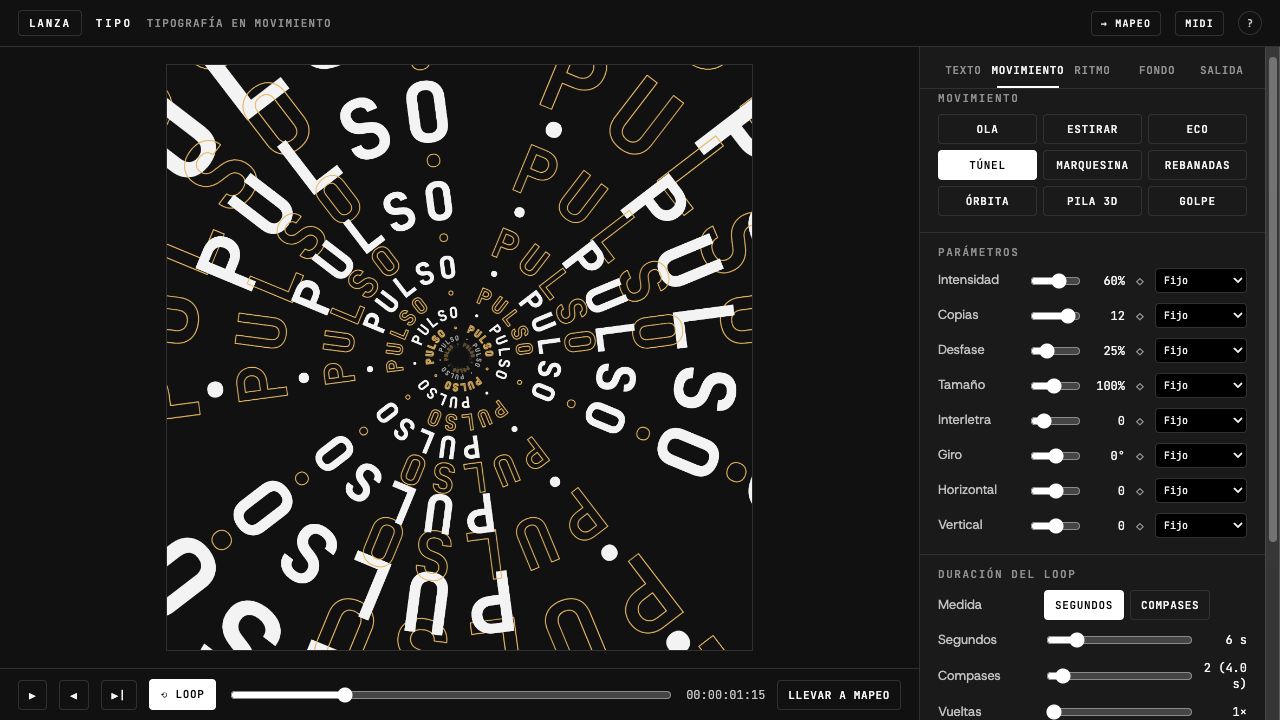Set loop measure to Compases
The height and width of the screenshot is (720, 1280).
[1170, 605]
